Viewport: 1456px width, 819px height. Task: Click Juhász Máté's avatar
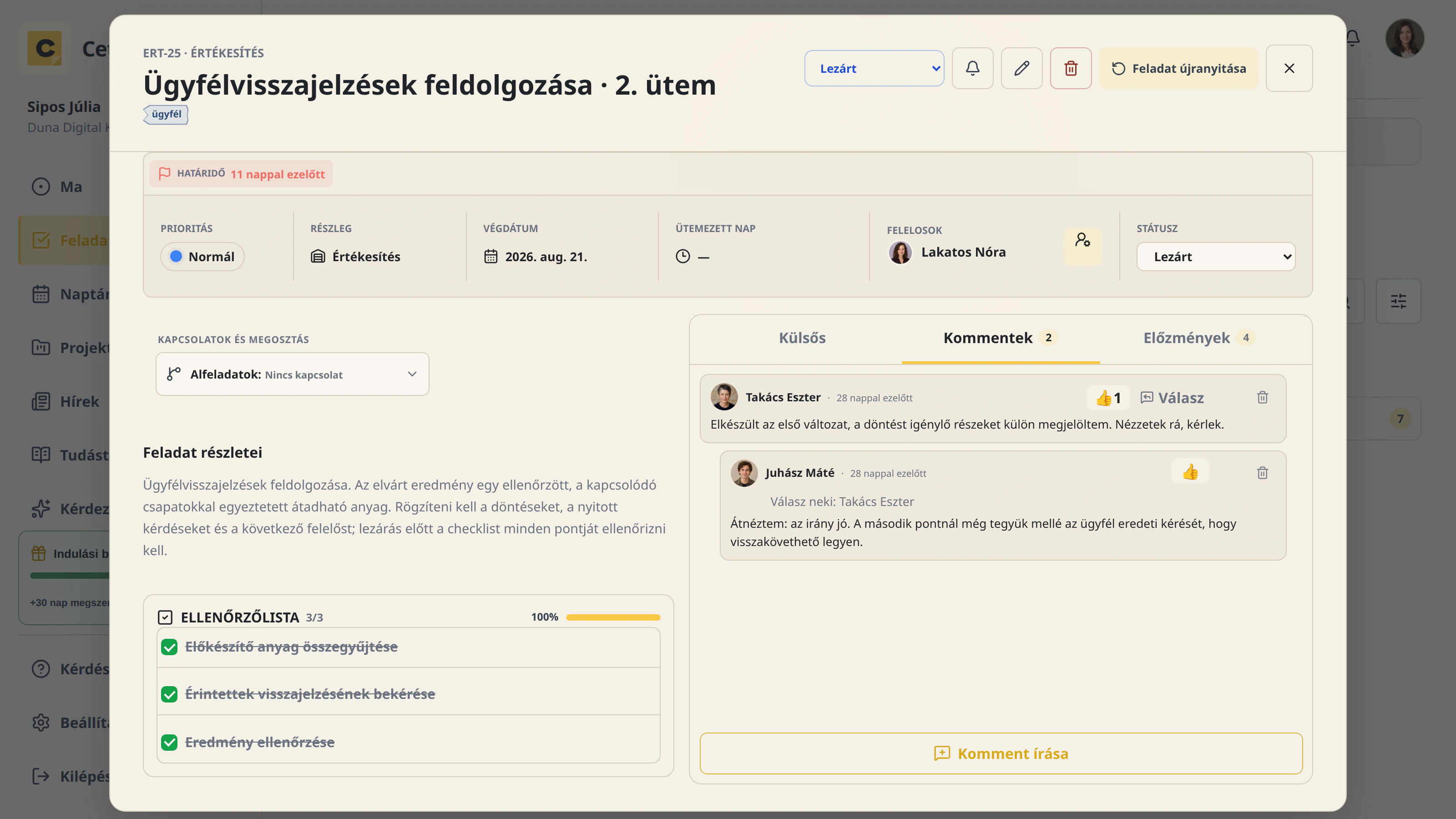click(744, 473)
